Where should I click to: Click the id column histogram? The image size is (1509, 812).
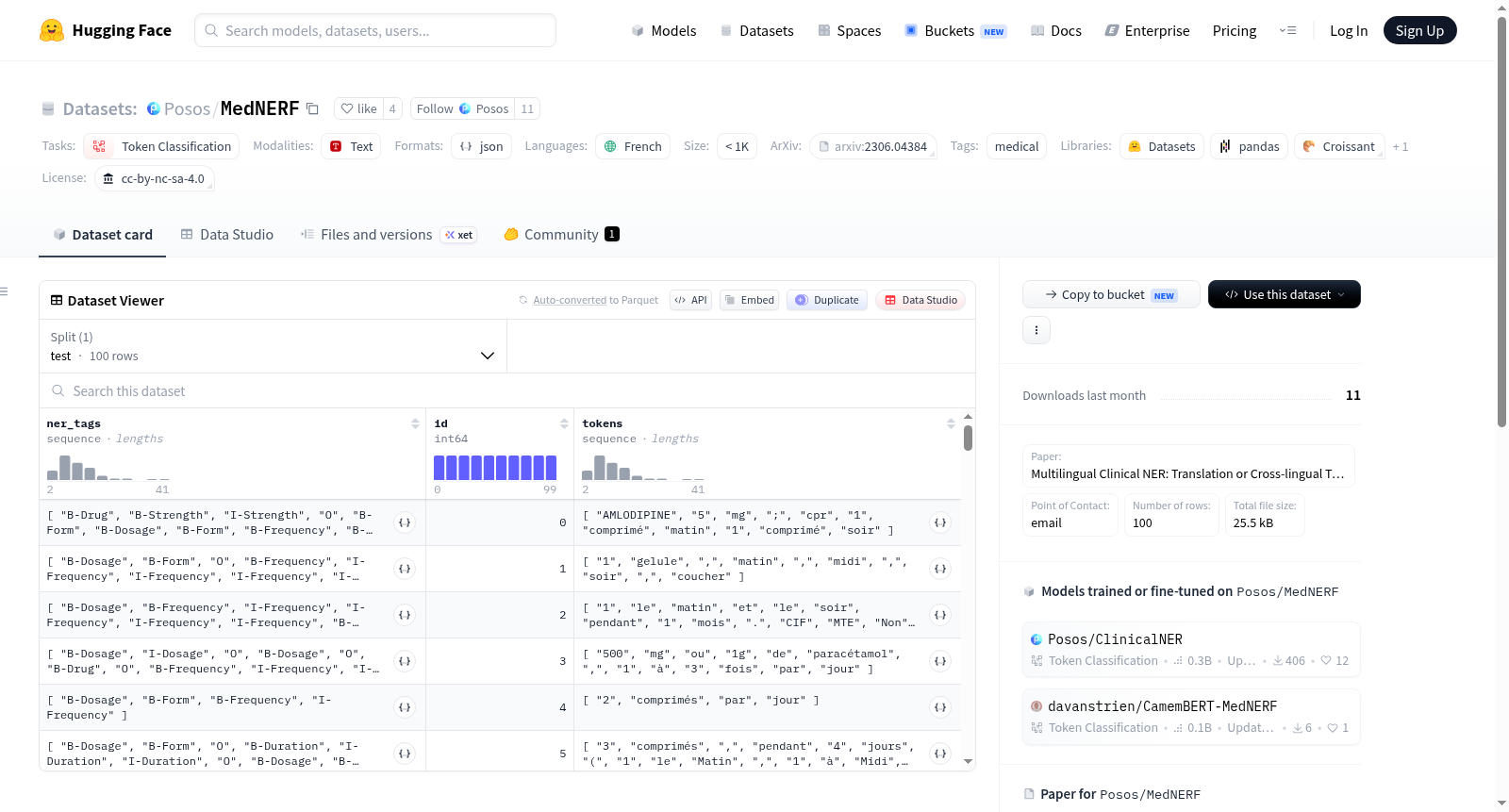pos(495,468)
